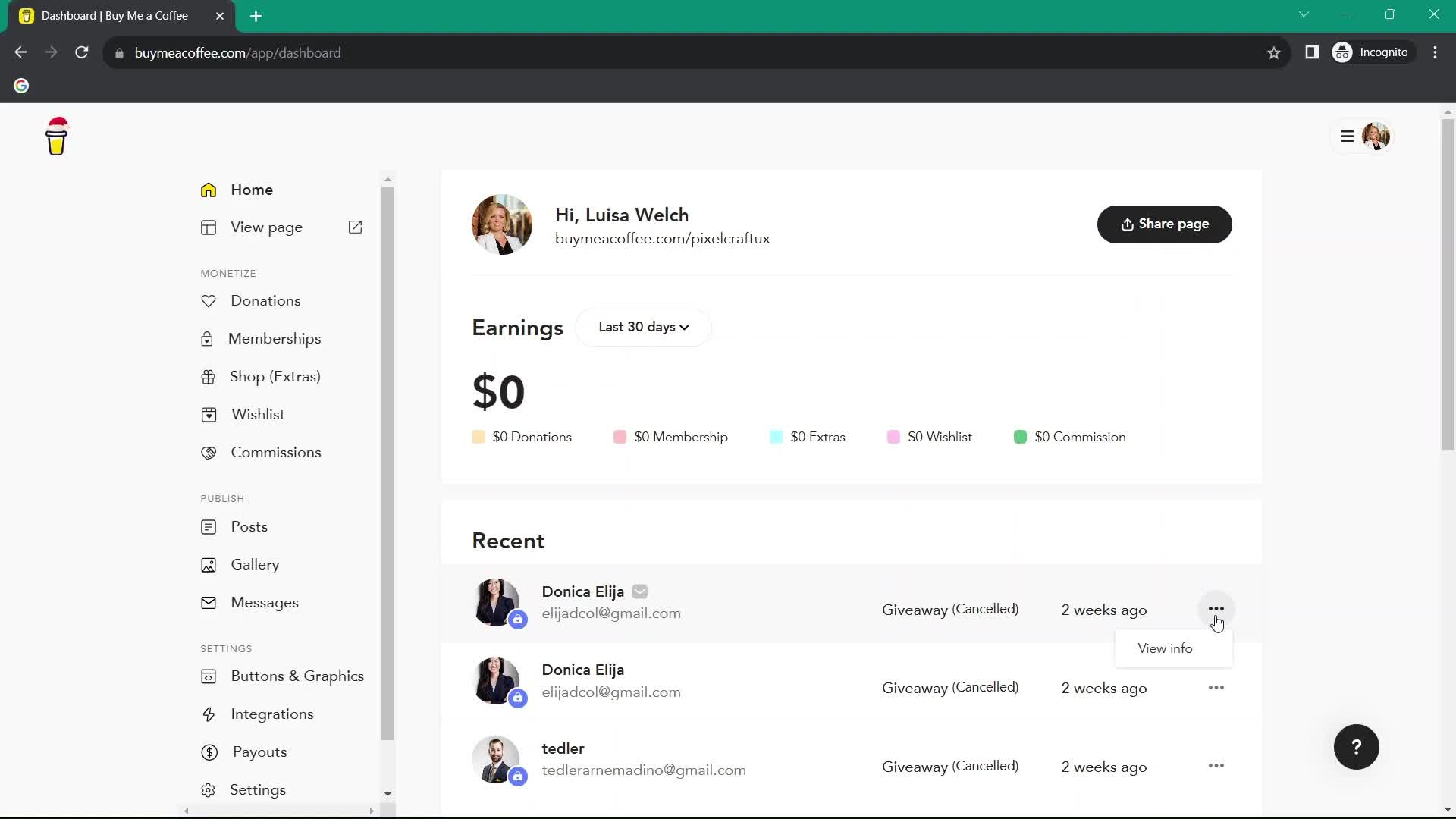1456x819 pixels.
Task: Click the Home sidebar icon
Action: click(x=209, y=189)
